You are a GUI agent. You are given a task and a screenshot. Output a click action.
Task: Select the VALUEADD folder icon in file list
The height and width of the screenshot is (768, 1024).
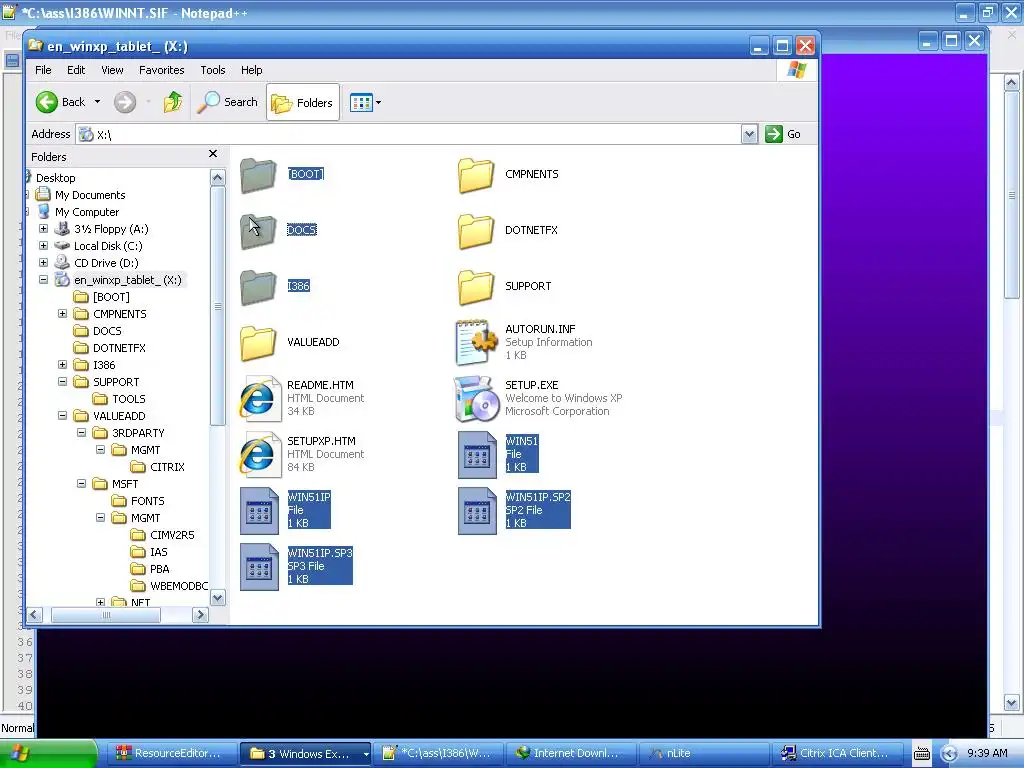click(259, 342)
